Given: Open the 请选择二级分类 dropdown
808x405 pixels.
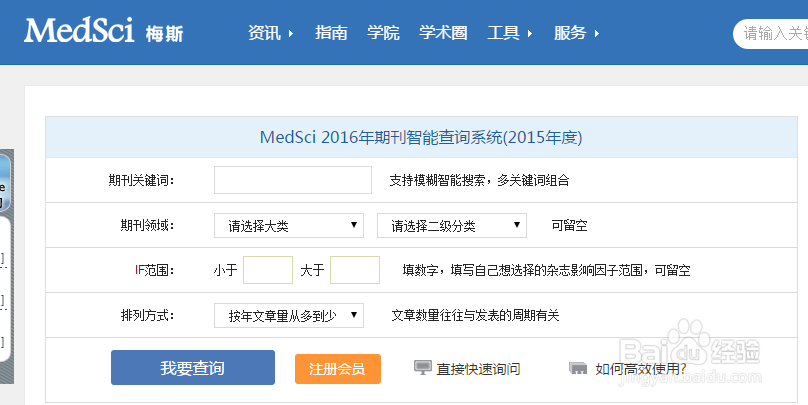Looking at the screenshot, I should 451,225.
